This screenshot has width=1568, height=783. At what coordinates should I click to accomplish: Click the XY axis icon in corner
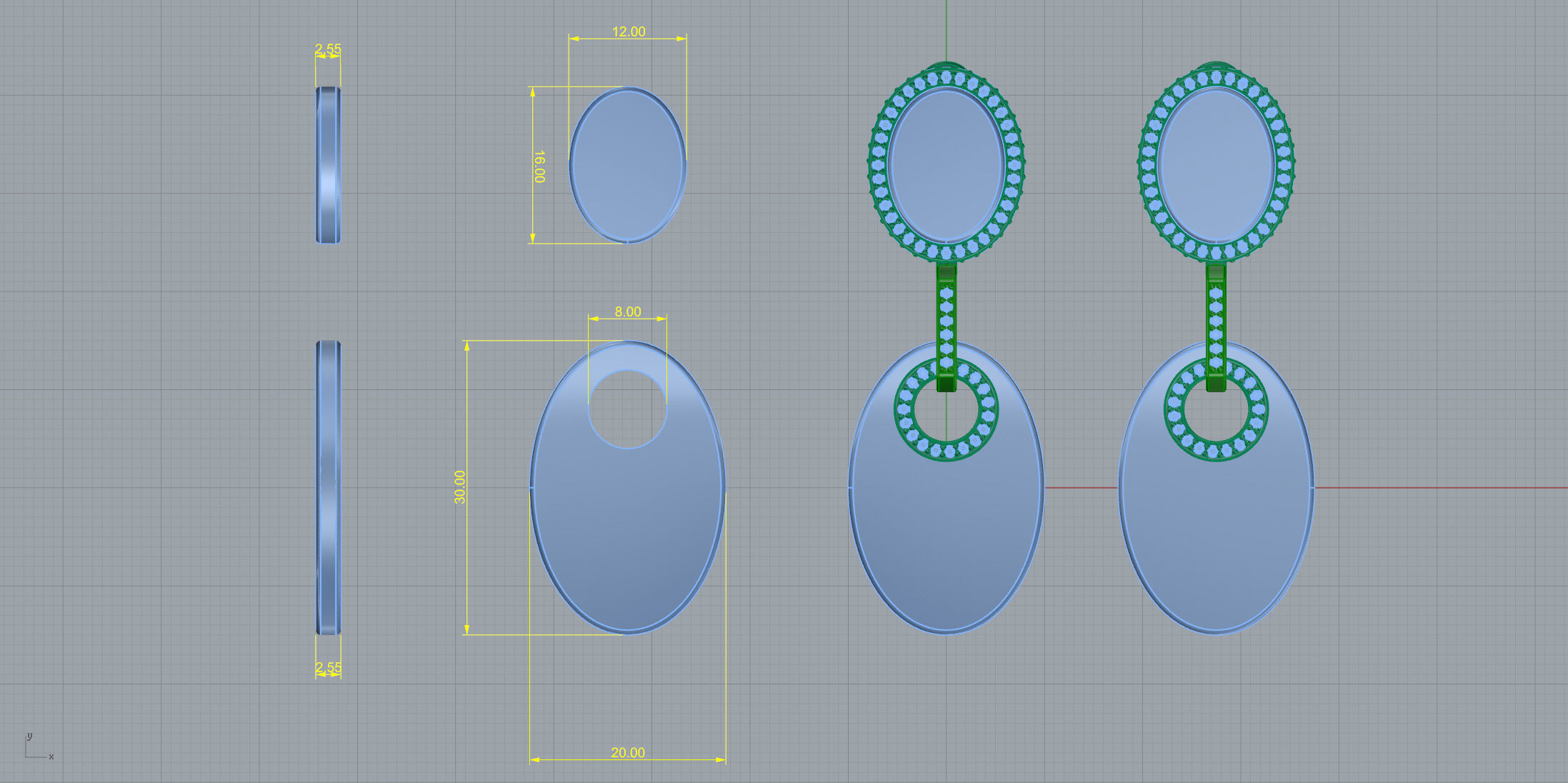36,748
